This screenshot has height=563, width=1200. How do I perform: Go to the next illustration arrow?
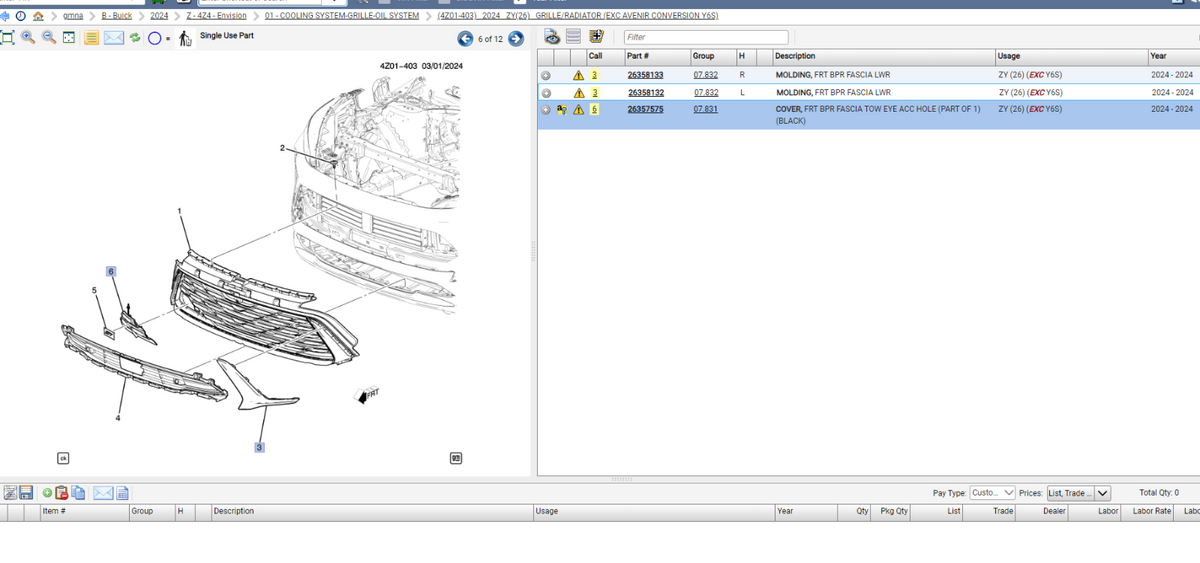coord(515,39)
